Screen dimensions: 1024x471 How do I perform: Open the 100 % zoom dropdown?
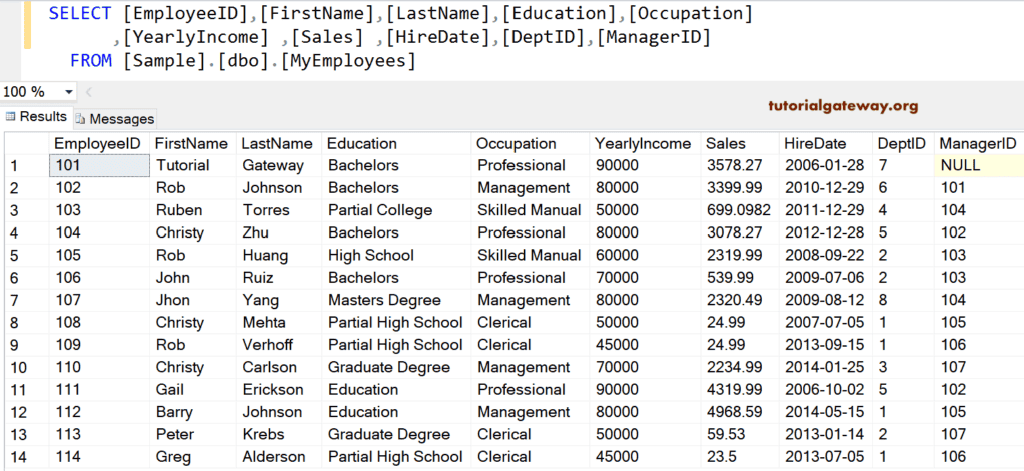(69, 92)
